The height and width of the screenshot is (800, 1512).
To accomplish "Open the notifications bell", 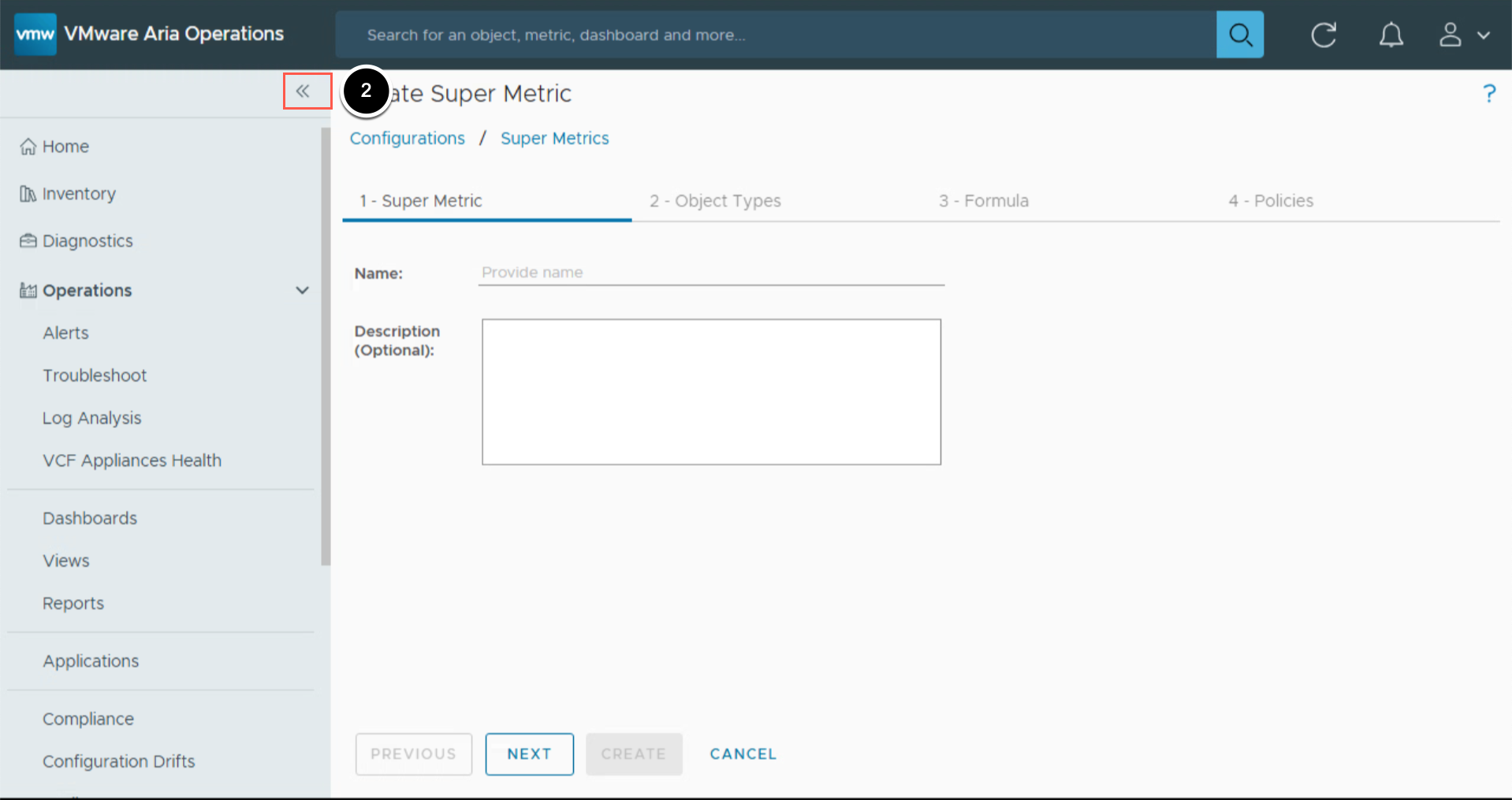I will (1391, 35).
